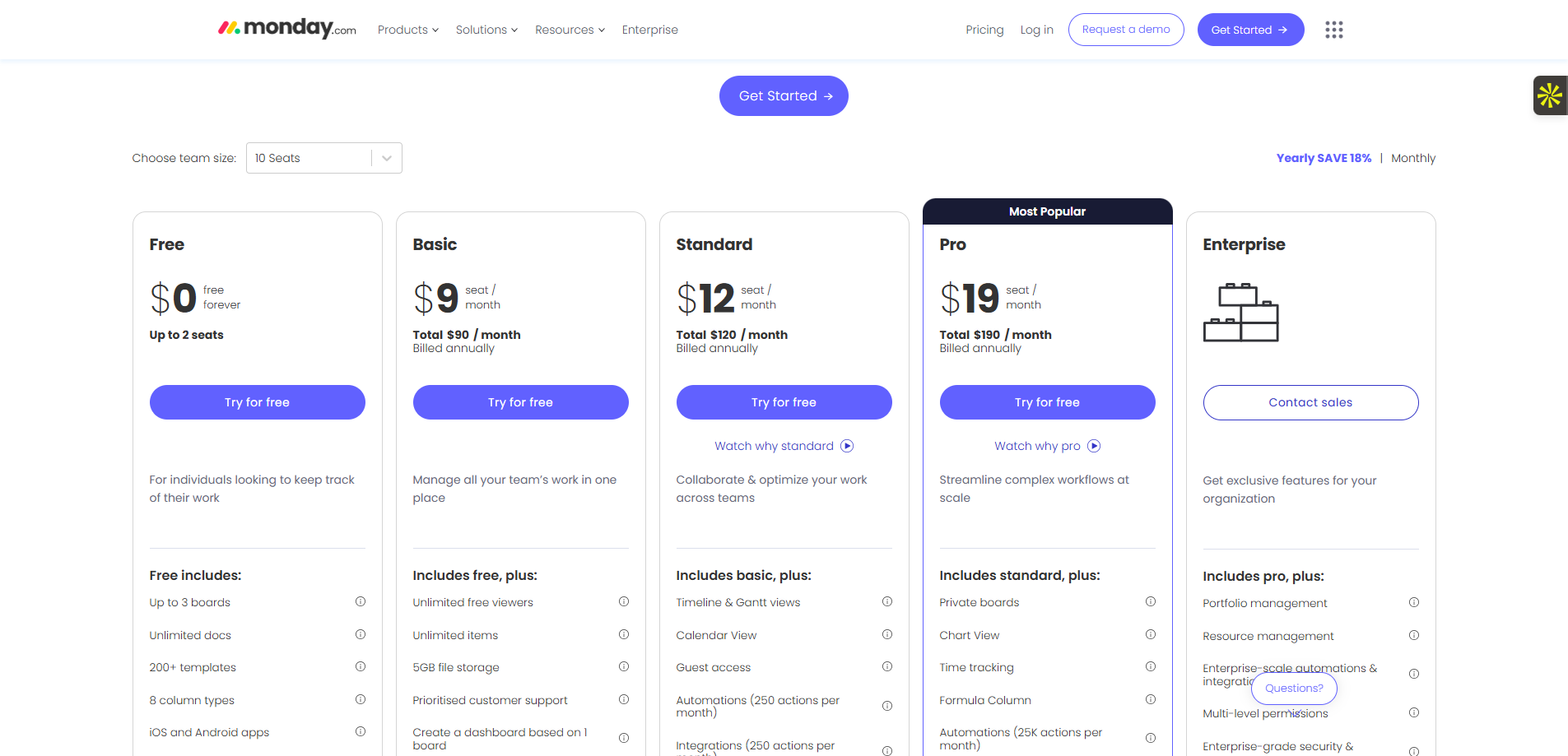
Task: Click info icon next to Portfolio management
Action: point(1414,602)
